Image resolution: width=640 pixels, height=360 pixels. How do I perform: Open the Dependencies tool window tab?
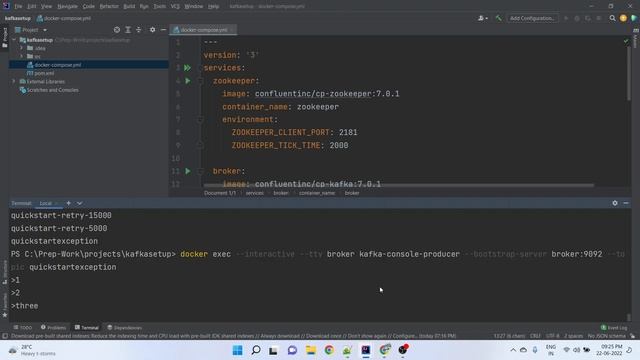point(124,327)
